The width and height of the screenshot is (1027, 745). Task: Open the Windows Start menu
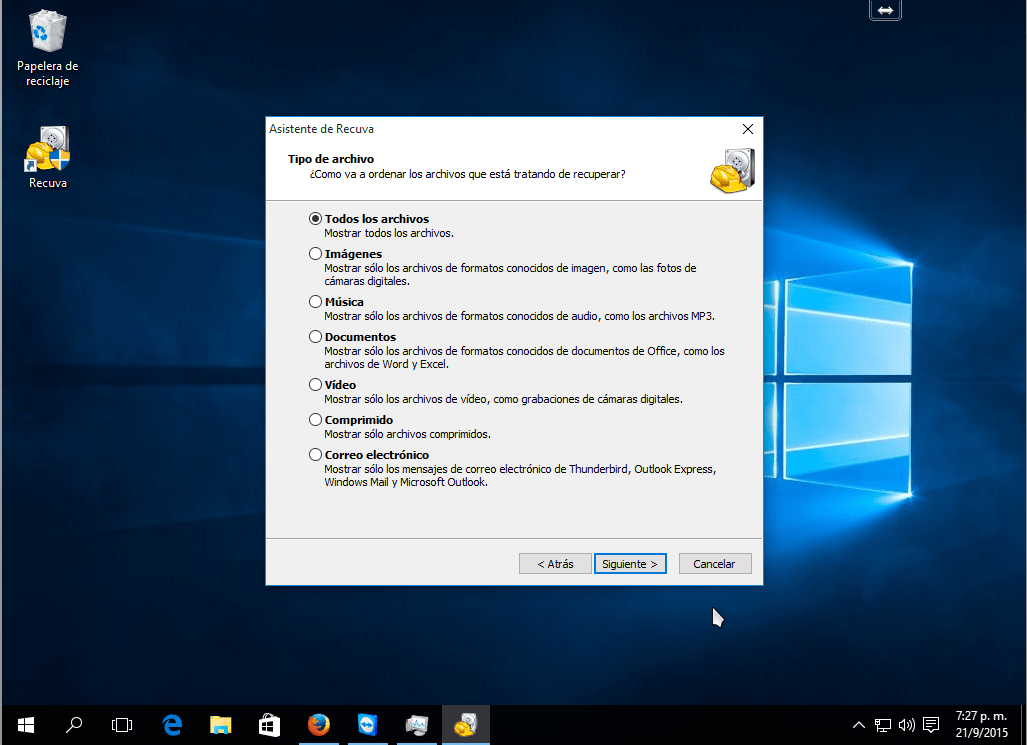(x=26, y=725)
